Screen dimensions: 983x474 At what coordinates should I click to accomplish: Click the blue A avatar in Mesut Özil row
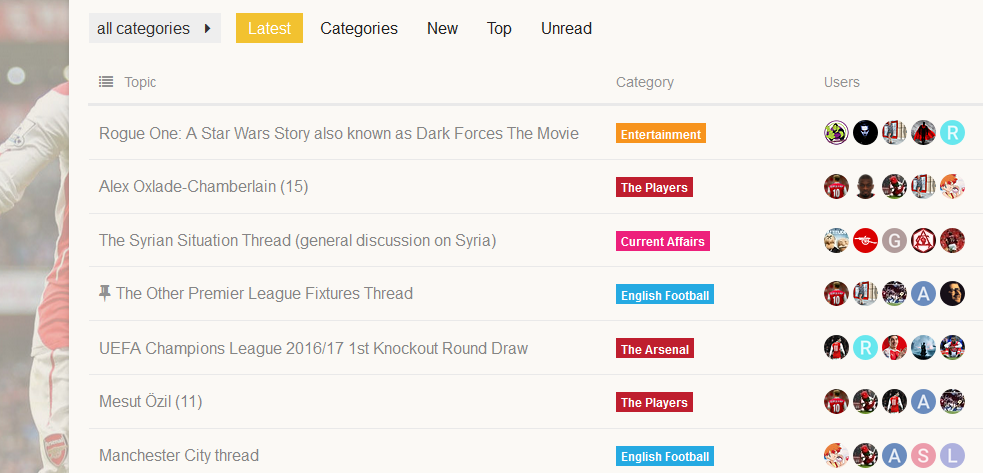(923, 402)
